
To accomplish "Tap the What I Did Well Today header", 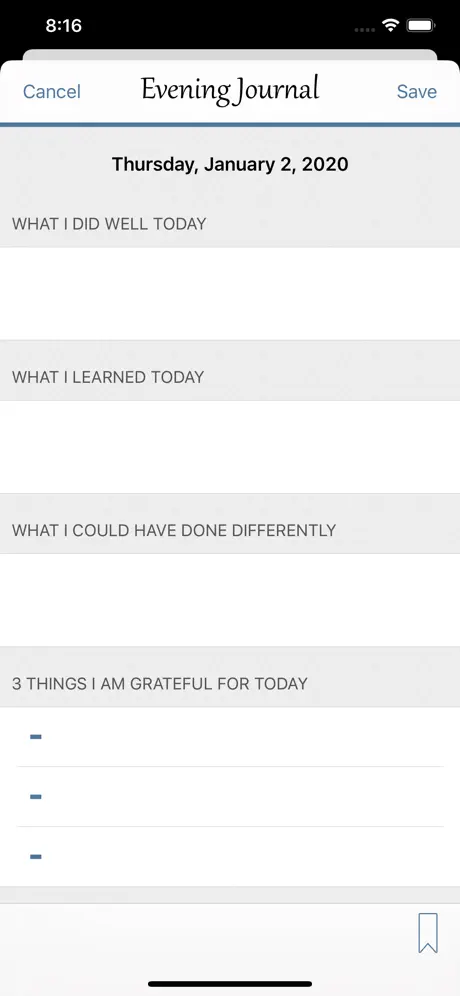I will [x=109, y=224].
